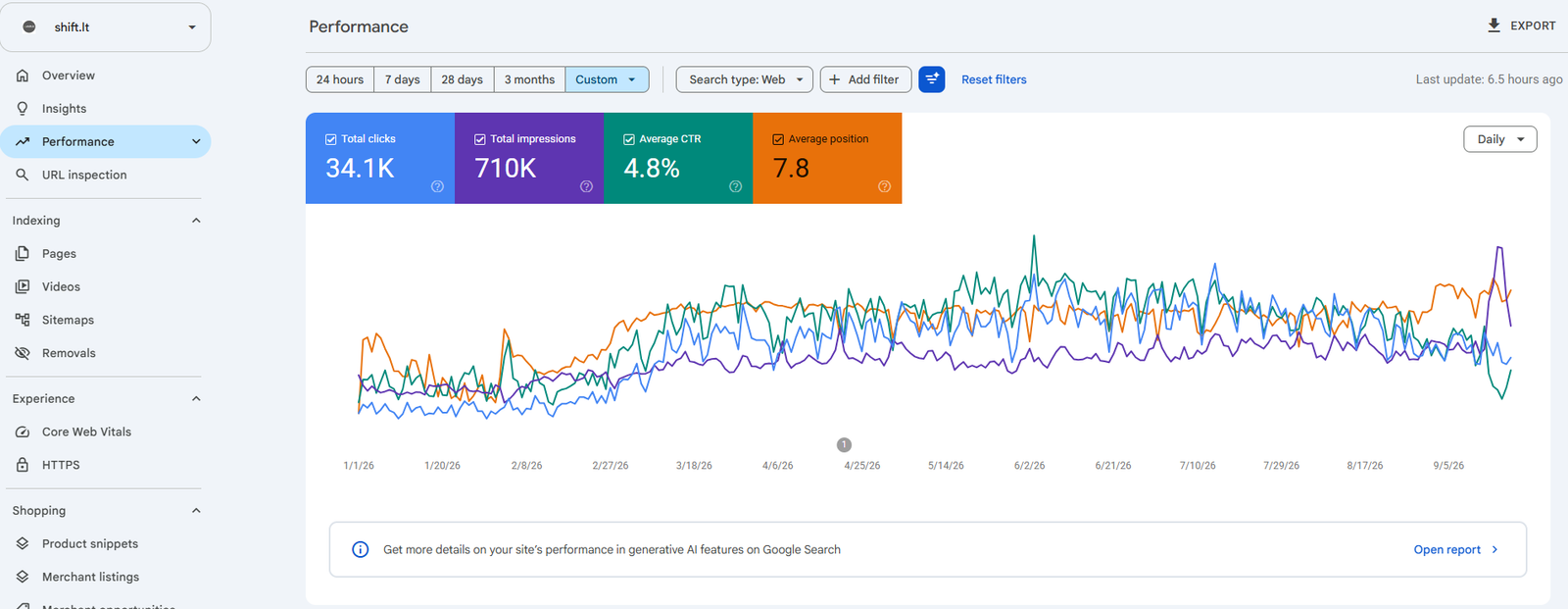1568x609 pixels.
Task: Uncheck the Total clicks checkbox
Action: [331, 139]
